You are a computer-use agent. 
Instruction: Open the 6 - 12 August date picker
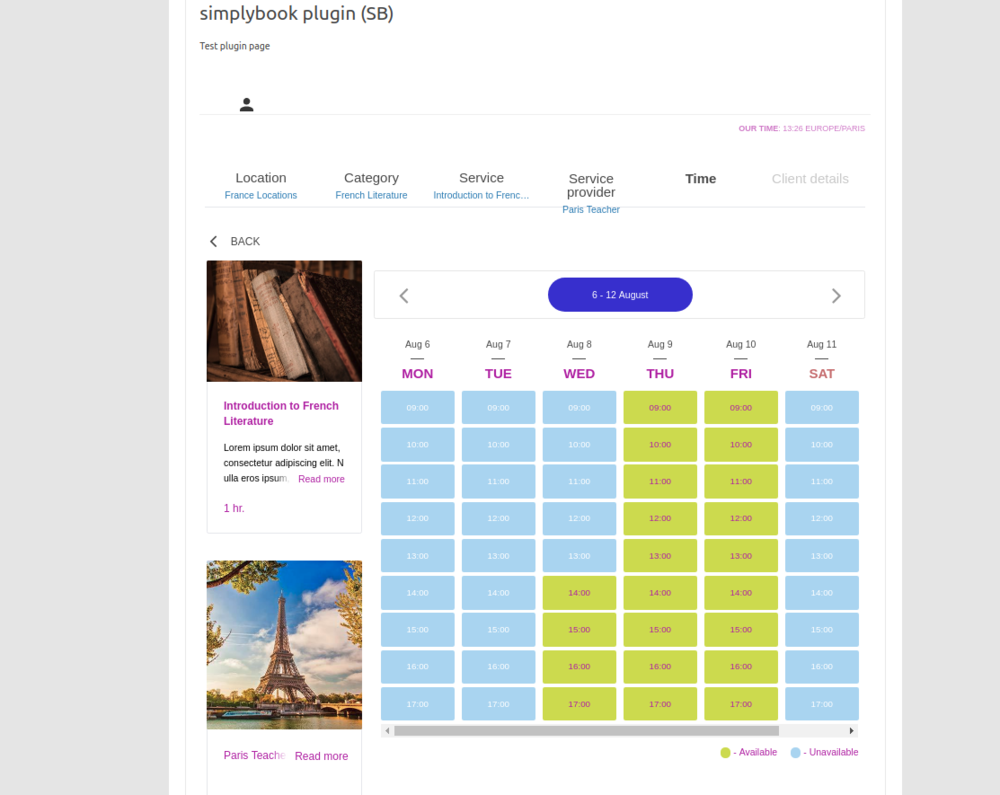click(x=620, y=295)
